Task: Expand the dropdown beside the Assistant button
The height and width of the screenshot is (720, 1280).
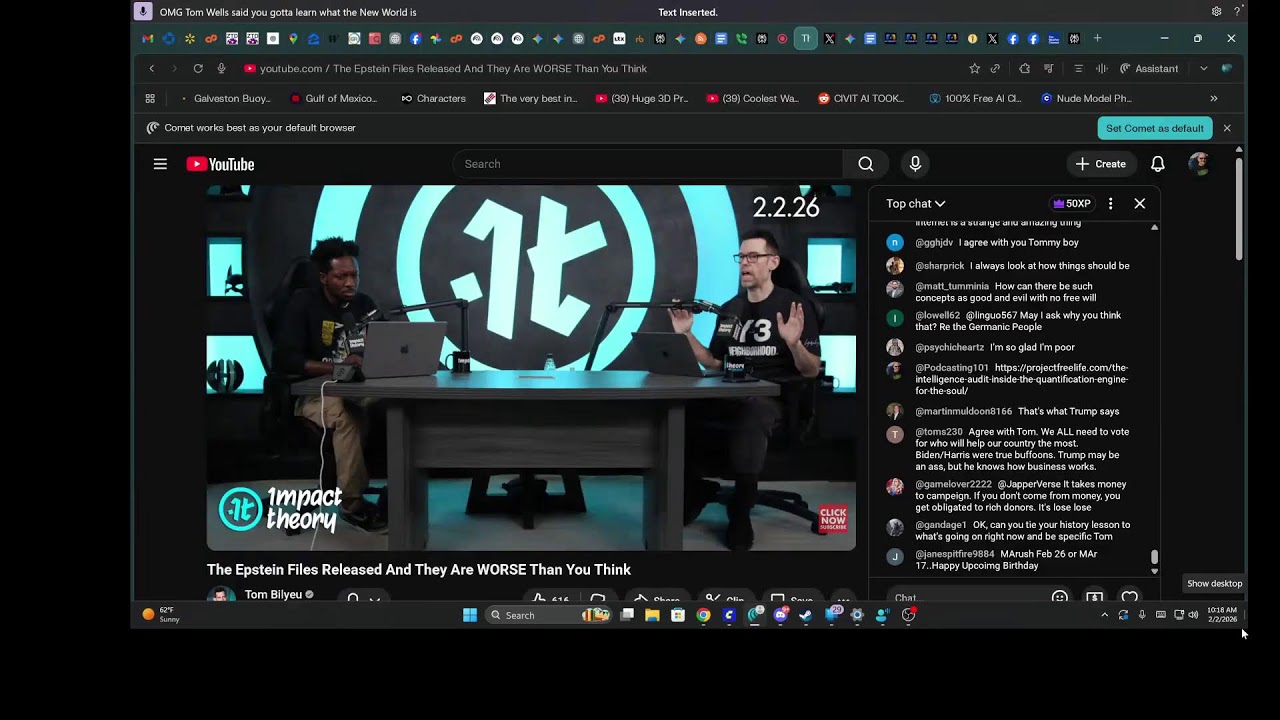Action: coord(1203,68)
